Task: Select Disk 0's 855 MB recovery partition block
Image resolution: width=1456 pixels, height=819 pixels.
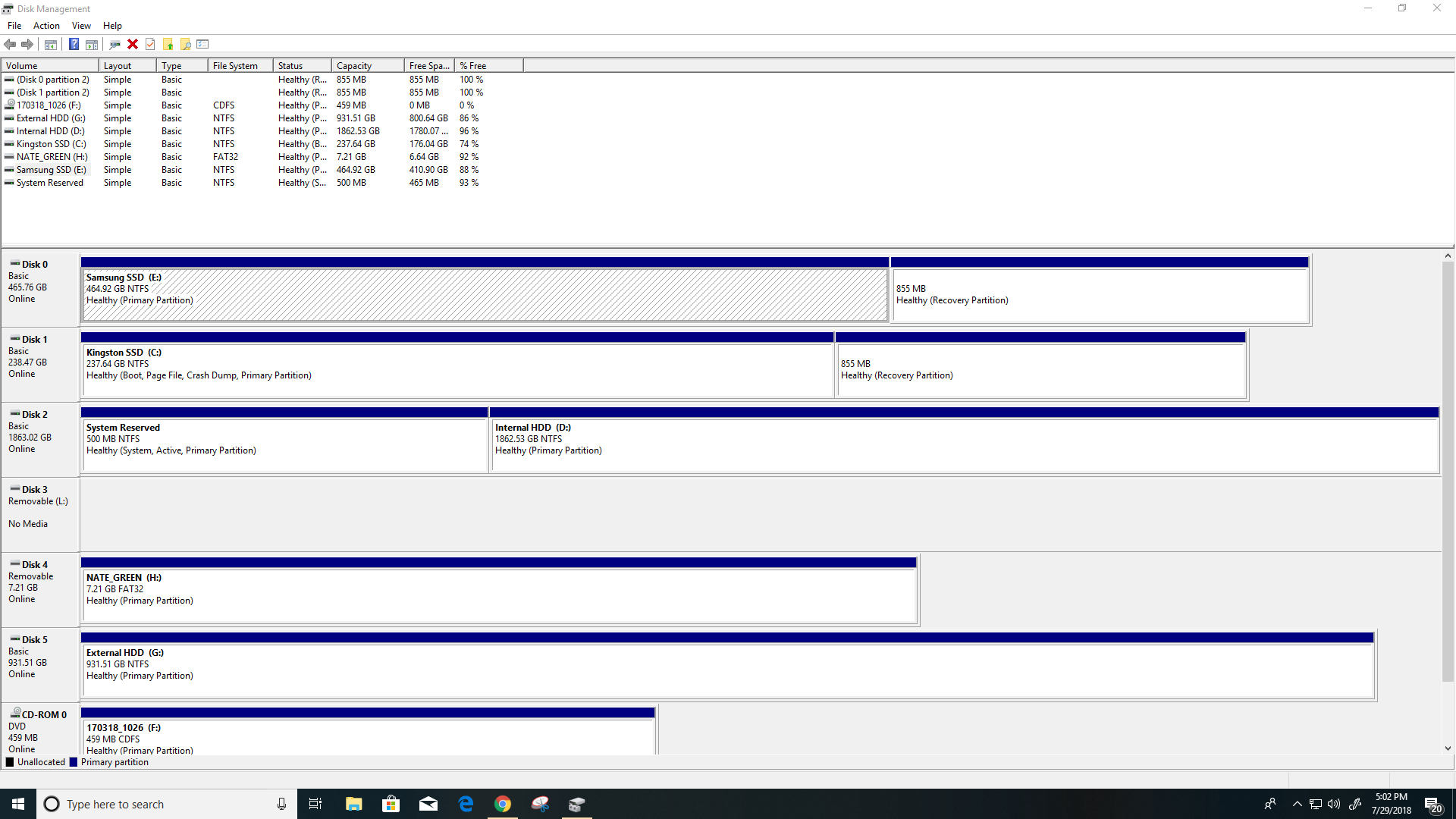Action: tap(1100, 290)
